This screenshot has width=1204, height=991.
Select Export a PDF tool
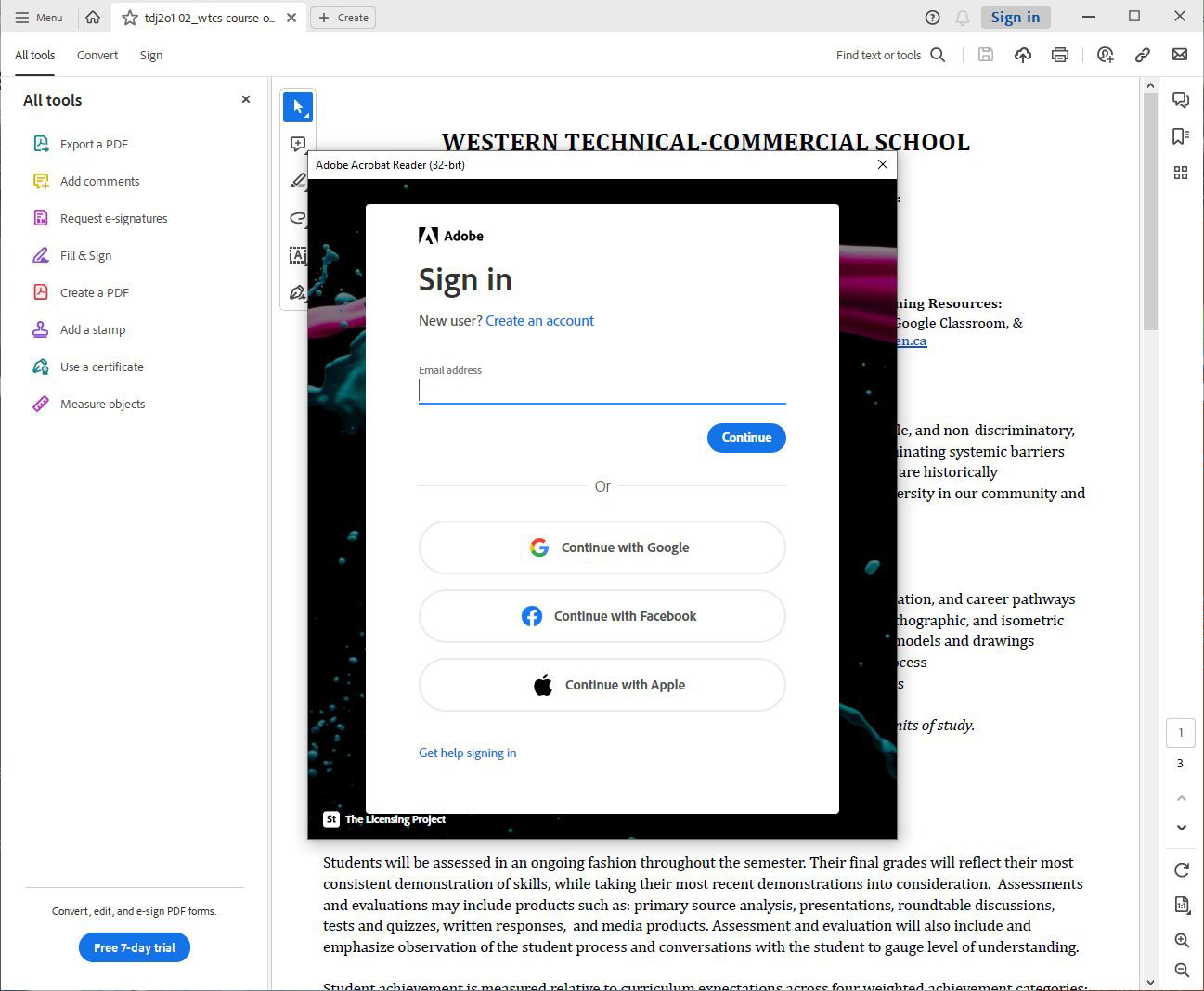[x=93, y=144]
